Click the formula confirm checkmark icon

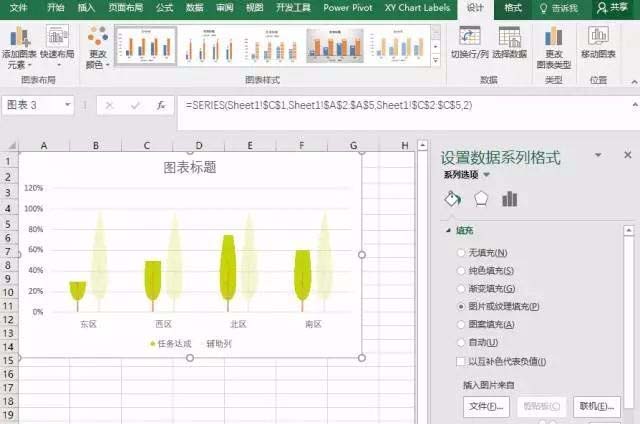point(136,106)
